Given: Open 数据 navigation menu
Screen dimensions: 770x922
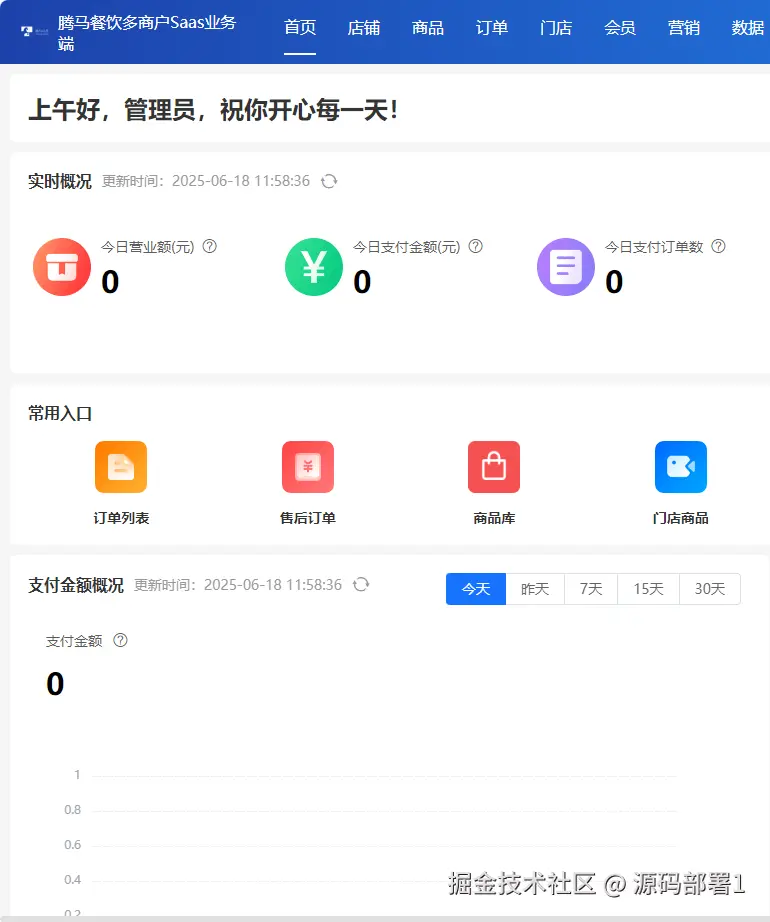Looking at the screenshot, I should (748, 28).
